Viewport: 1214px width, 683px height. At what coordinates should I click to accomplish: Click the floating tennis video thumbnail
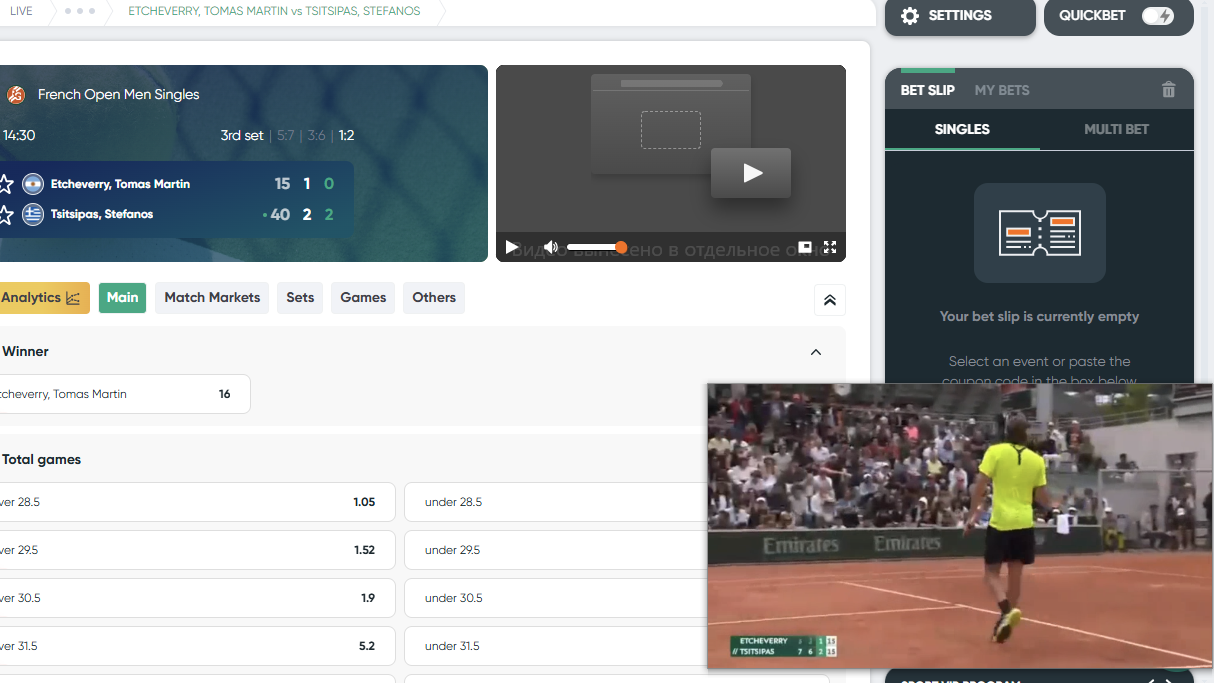tap(959, 525)
